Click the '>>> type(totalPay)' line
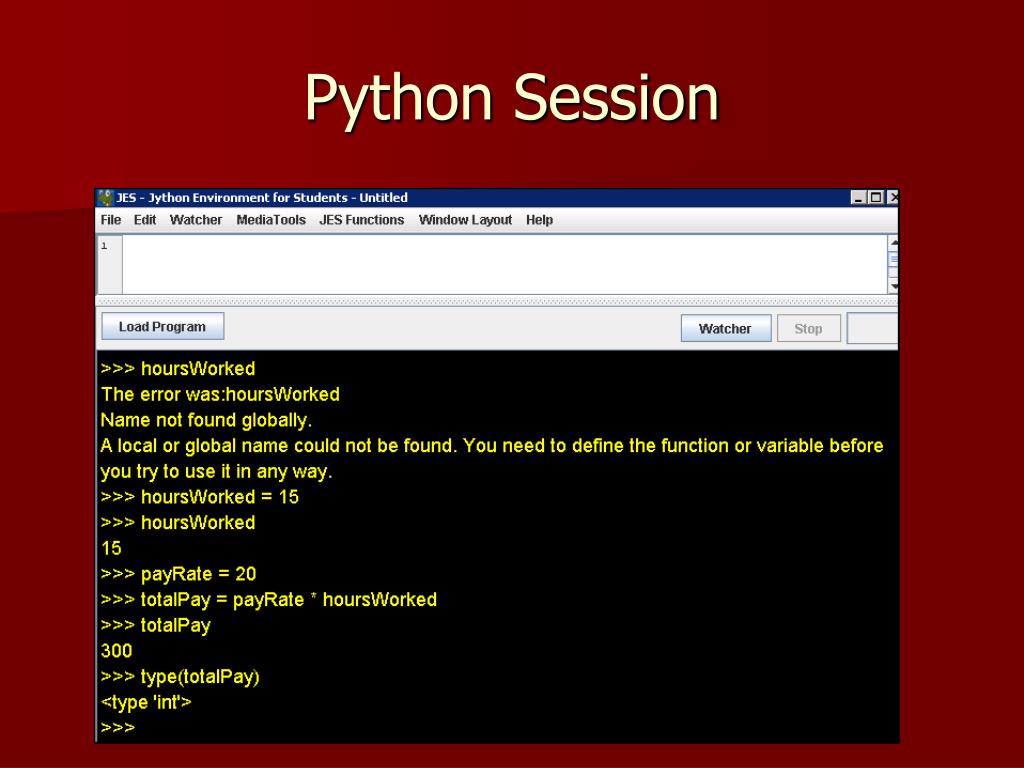1024x768 pixels. 180,677
